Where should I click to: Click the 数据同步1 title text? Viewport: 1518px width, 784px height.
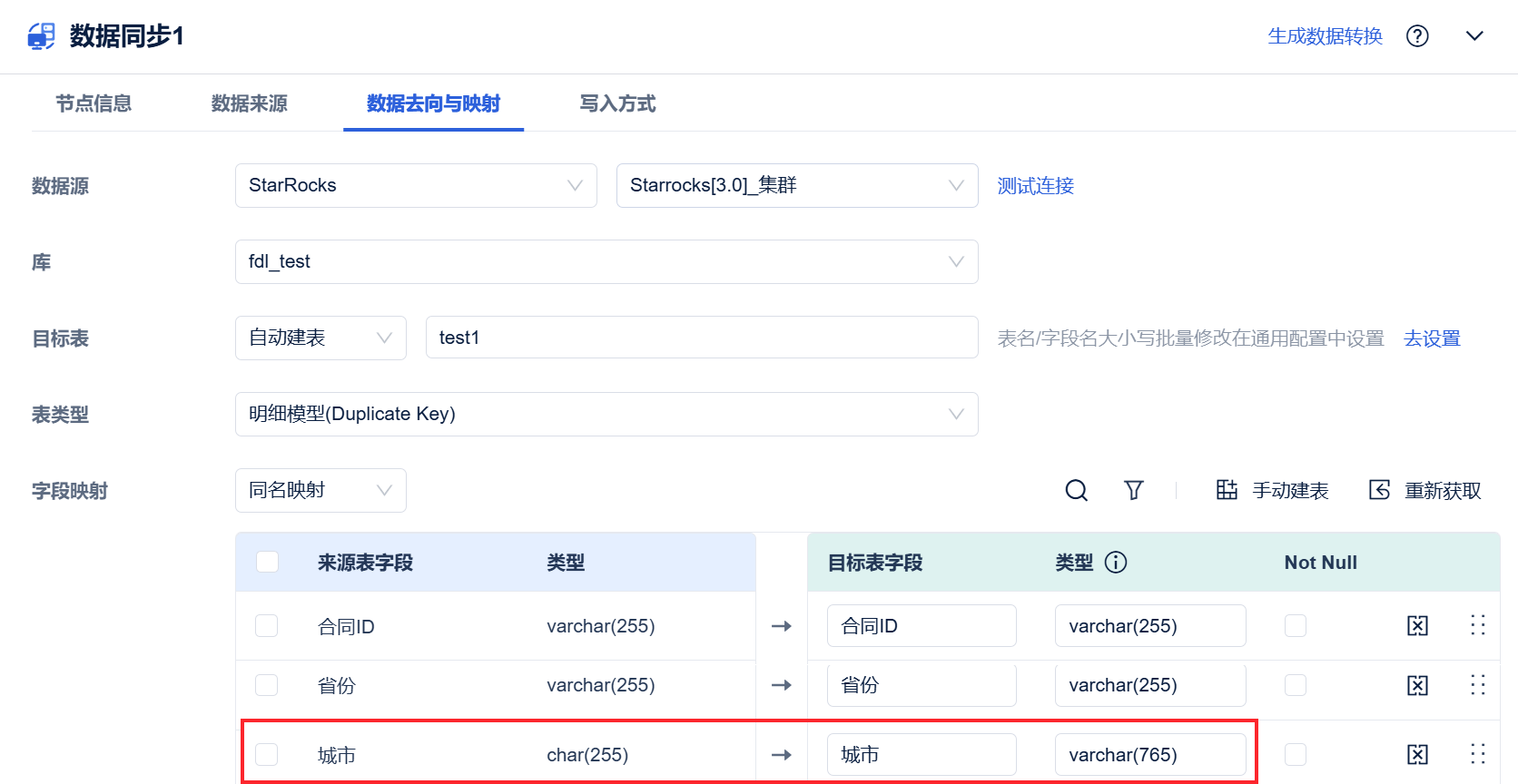click(127, 36)
